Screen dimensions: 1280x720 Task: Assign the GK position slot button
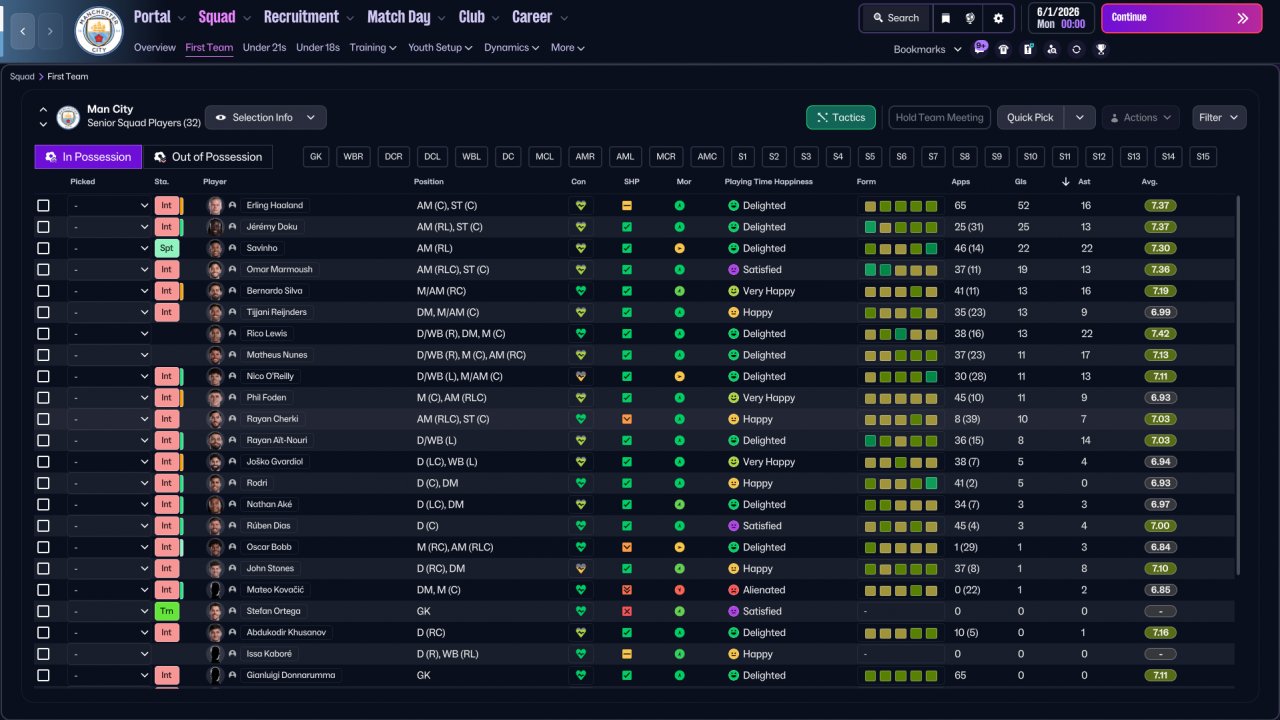point(316,157)
